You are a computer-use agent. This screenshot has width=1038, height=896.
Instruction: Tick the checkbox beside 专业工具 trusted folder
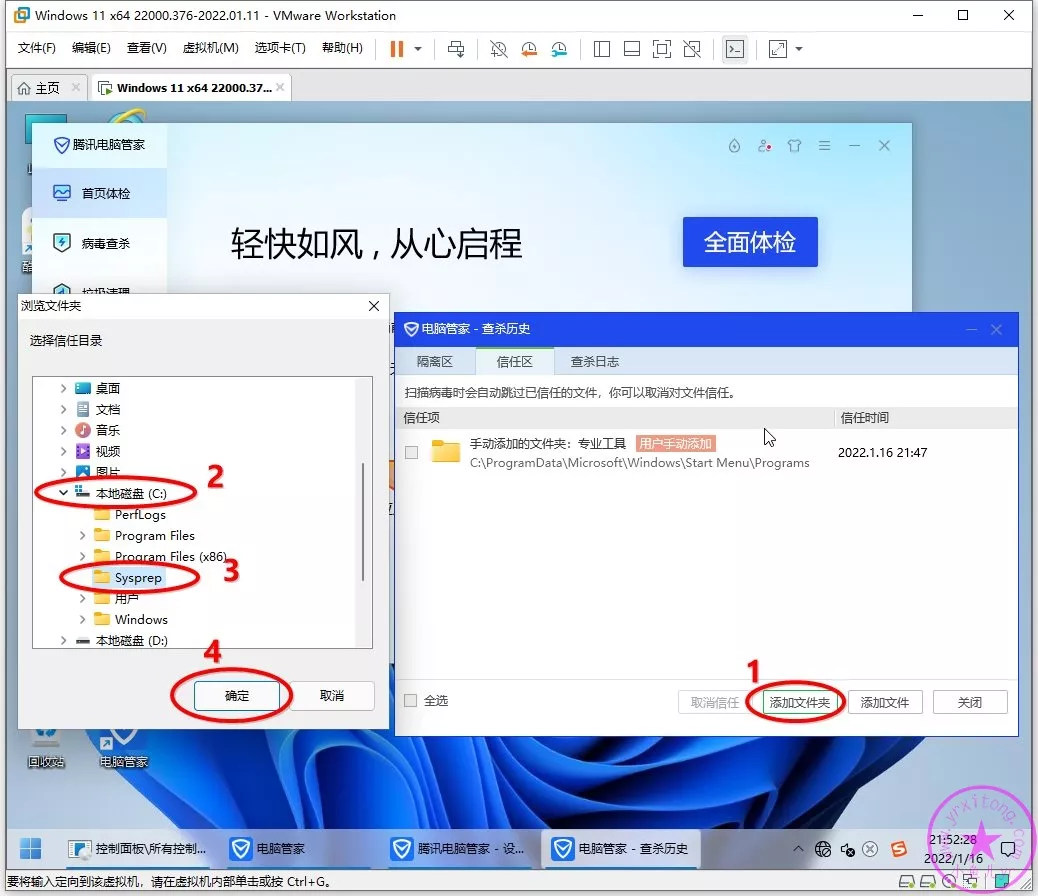[411, 452]
